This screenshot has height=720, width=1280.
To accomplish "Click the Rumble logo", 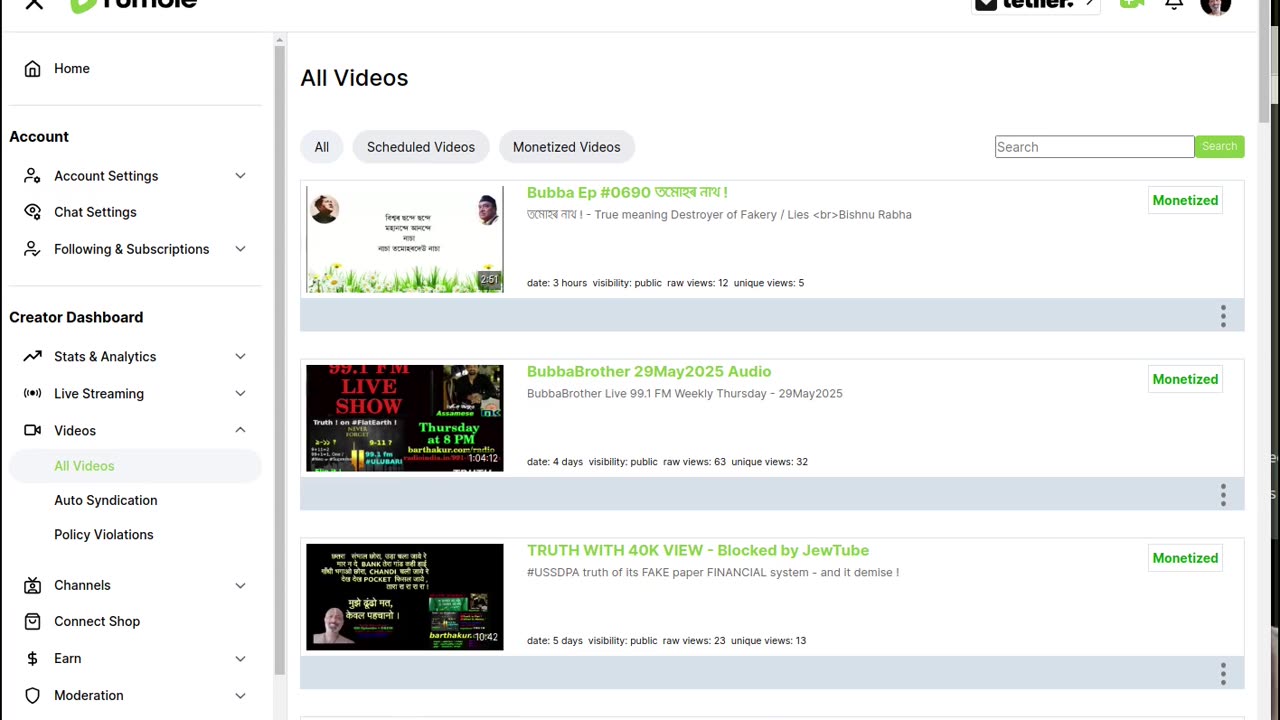I will click(133, 4).
